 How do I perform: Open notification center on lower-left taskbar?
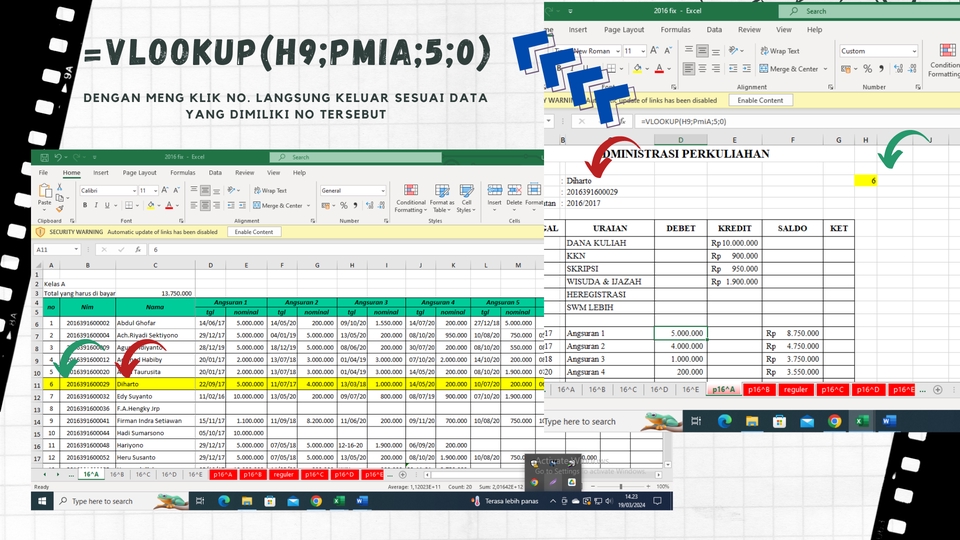coord(658,501)
